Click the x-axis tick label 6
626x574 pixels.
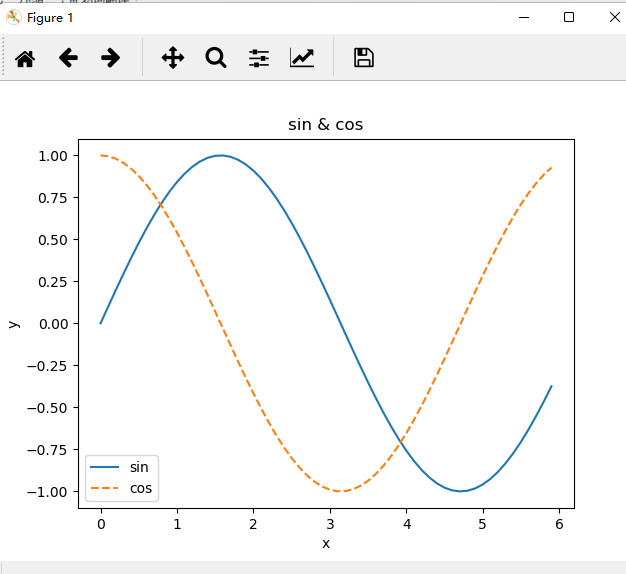pyautogui.click(x=559, y=524)
